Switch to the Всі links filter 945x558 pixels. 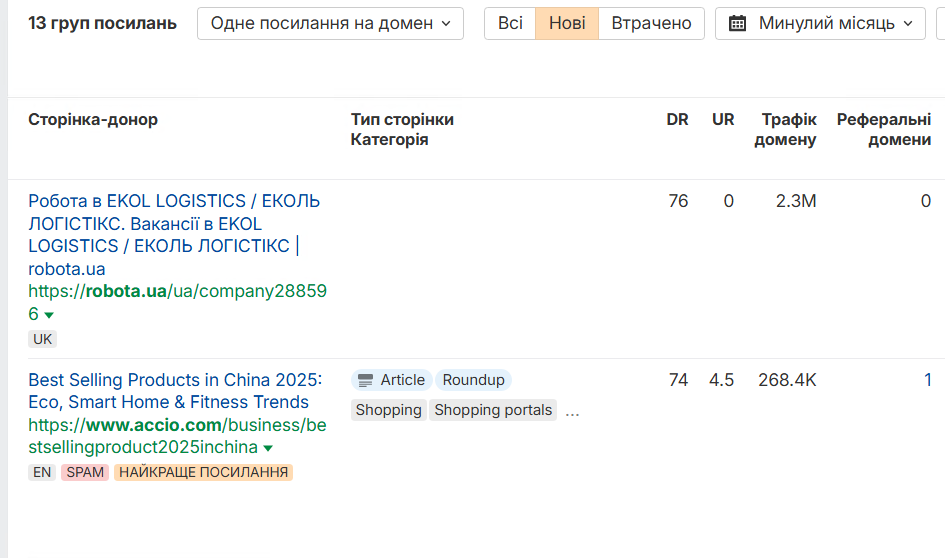pyautogui.click(x=510, y=23)
